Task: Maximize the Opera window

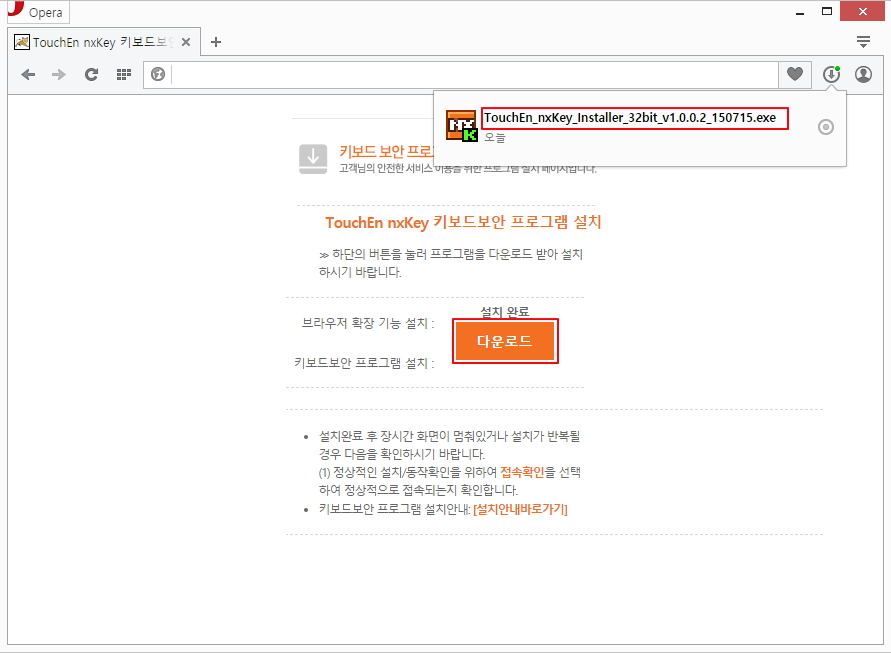Action: point(827,11)
